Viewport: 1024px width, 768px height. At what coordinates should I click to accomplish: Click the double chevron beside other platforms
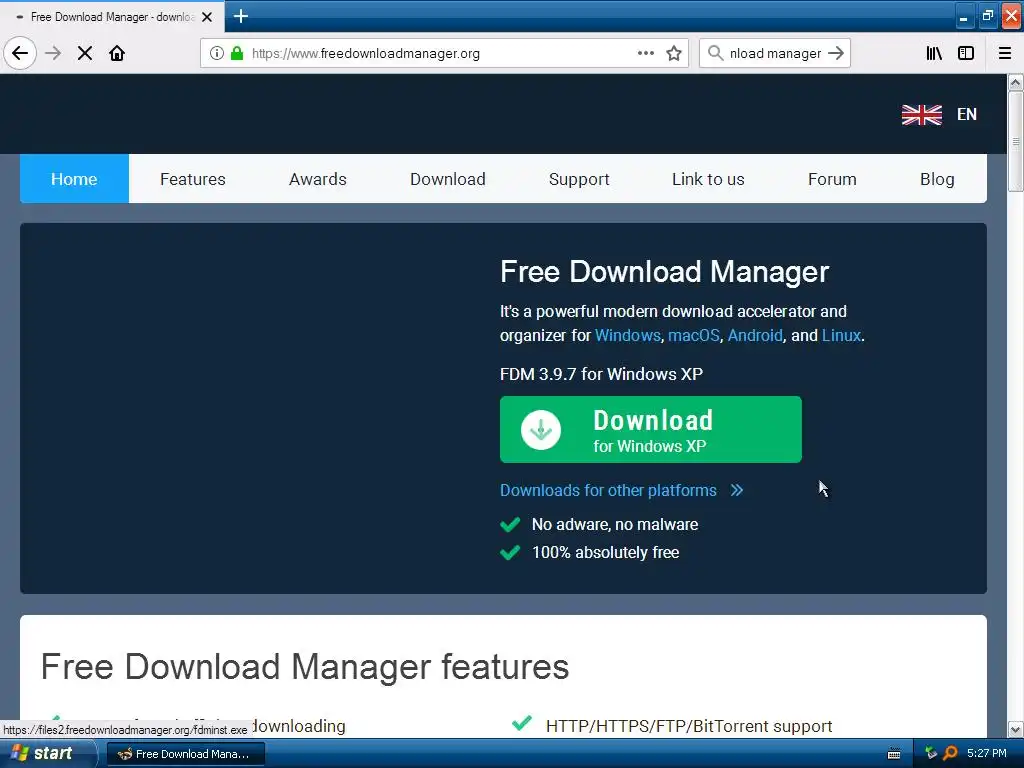pyautogui.click(x=737, y=490)
